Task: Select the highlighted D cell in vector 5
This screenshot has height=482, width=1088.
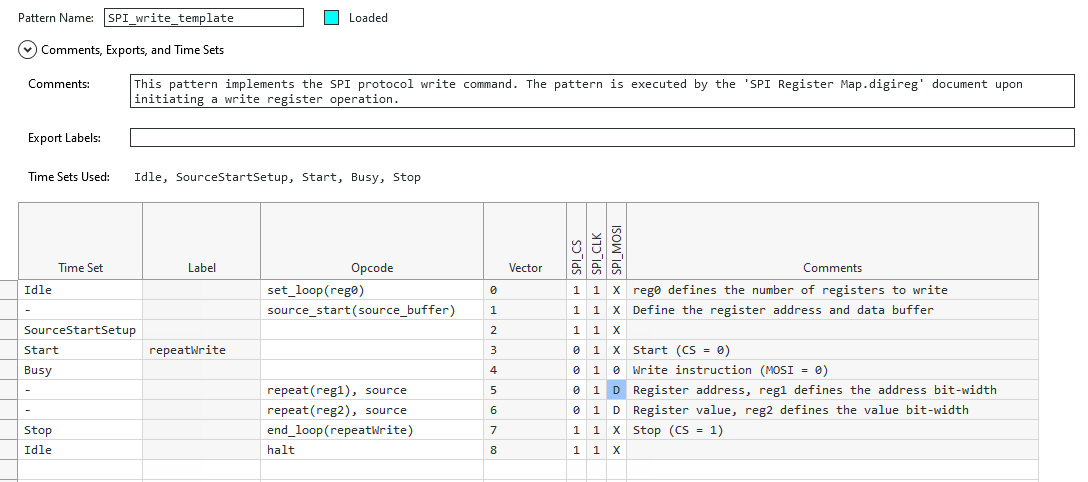Action: click(x=616, y=390)
